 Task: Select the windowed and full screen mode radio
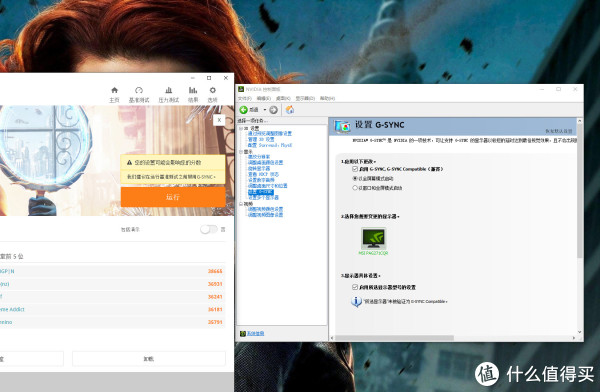point(355,188)
